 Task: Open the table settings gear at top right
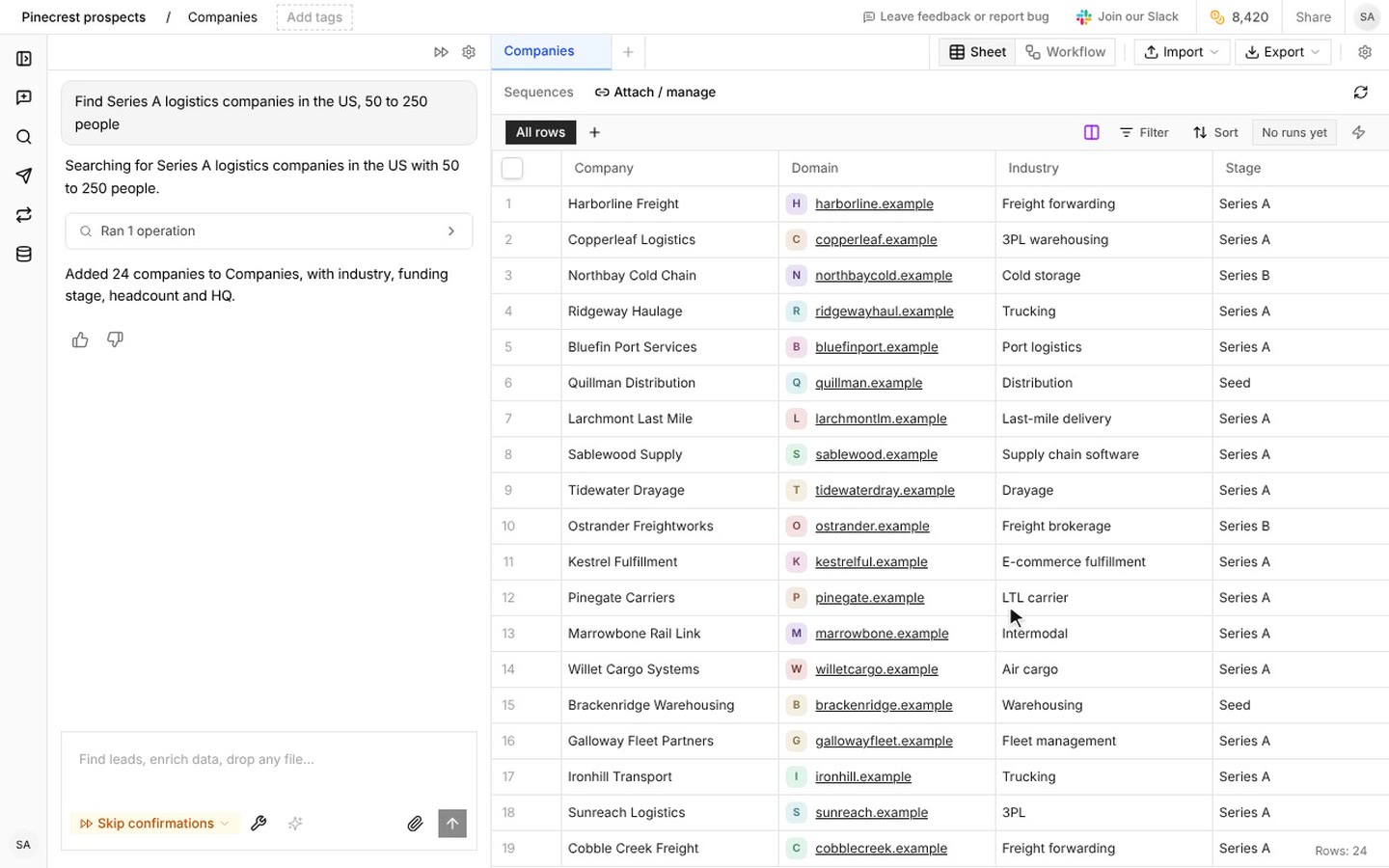pyautogui.click(x=1365, y=52)
